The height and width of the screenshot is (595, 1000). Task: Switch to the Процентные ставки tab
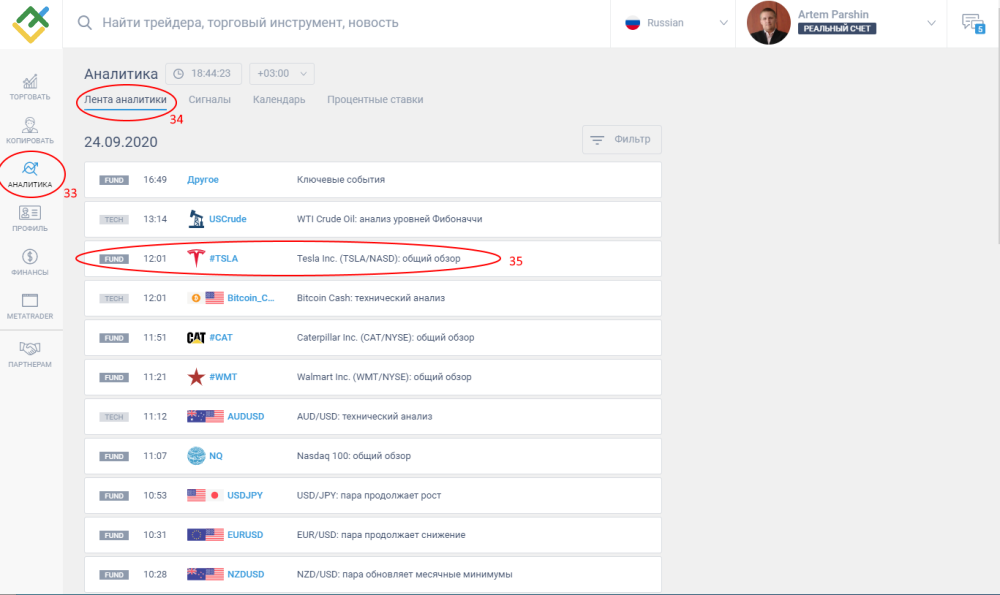[375, 99]
